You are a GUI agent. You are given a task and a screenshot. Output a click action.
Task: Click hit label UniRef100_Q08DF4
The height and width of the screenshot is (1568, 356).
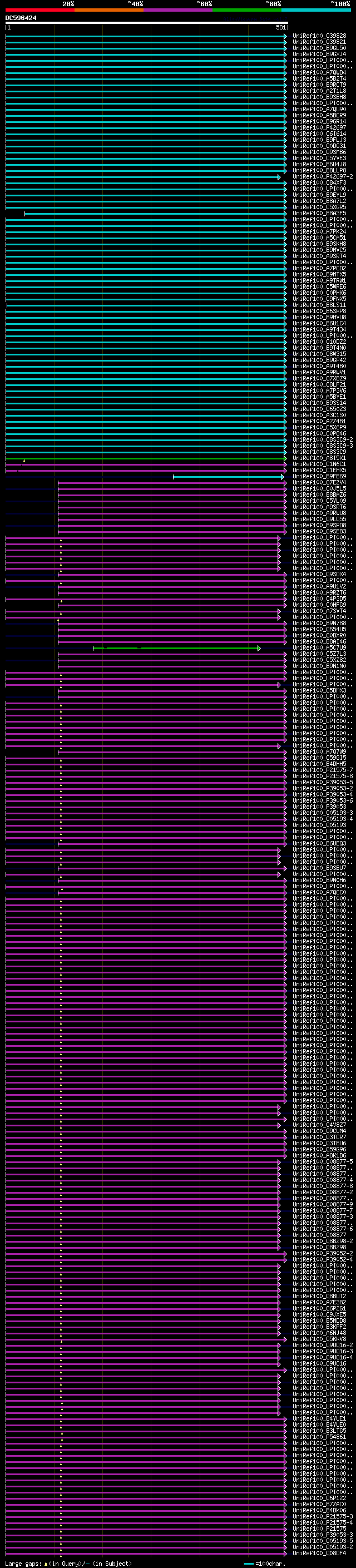pos(319,1554)
